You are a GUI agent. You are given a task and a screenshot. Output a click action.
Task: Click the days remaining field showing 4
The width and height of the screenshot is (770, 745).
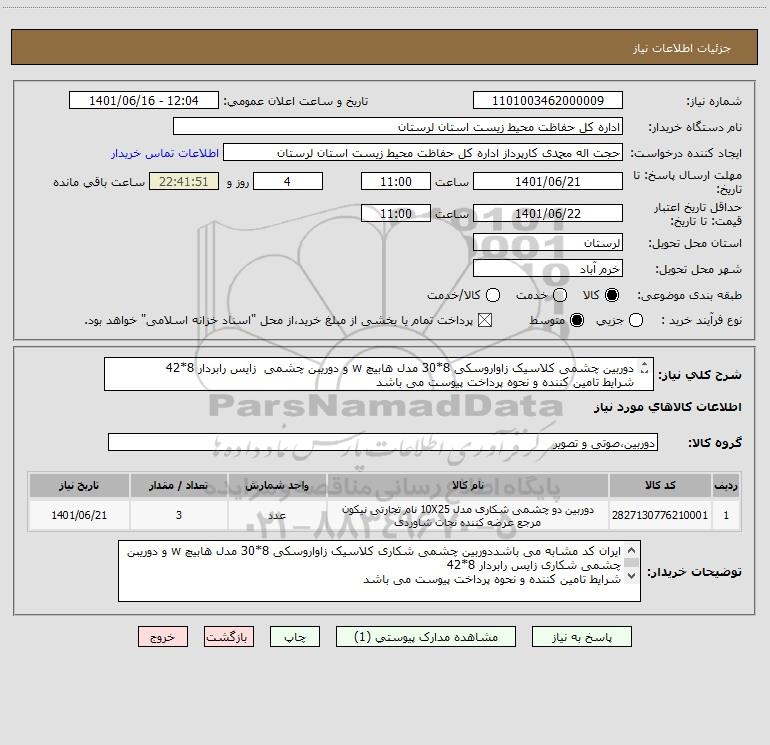point(288,181)
